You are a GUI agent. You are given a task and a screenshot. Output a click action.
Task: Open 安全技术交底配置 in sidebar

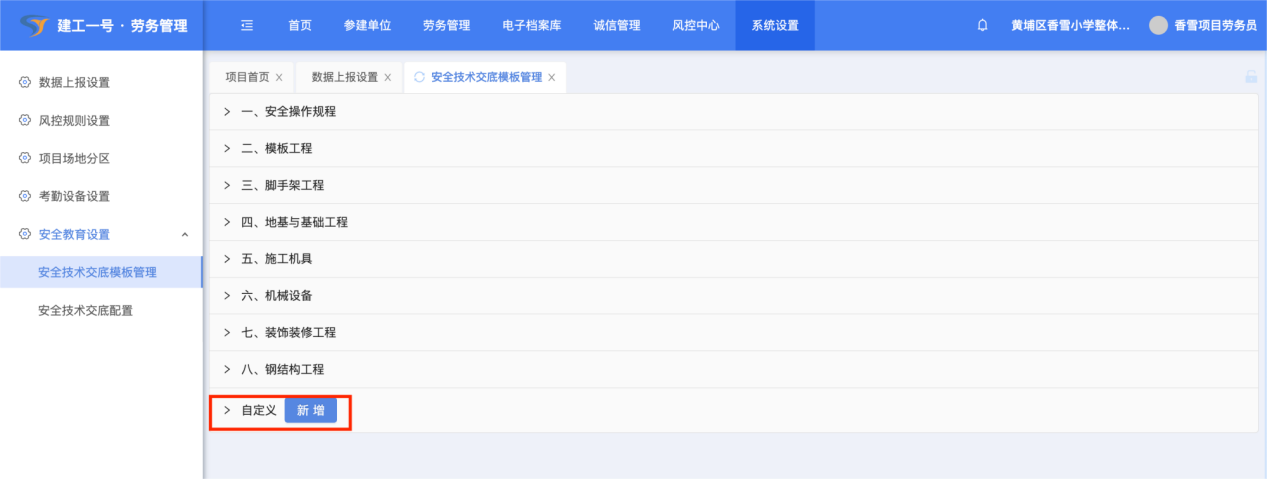tap(85, 310)
